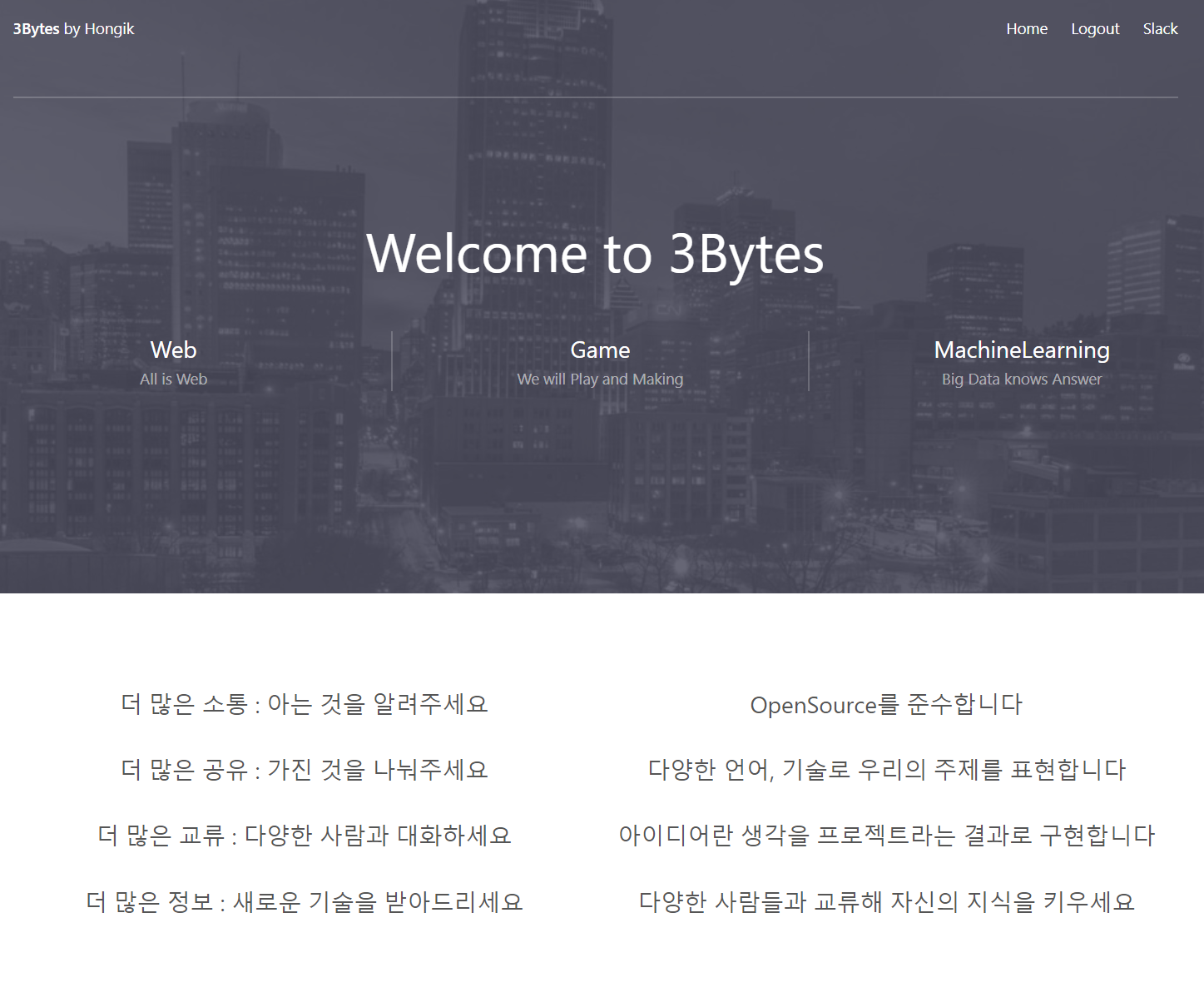Click the 3Bytes by Hongik brand logo
The height and width of the screenshot is (1007, 1204).
73,29
